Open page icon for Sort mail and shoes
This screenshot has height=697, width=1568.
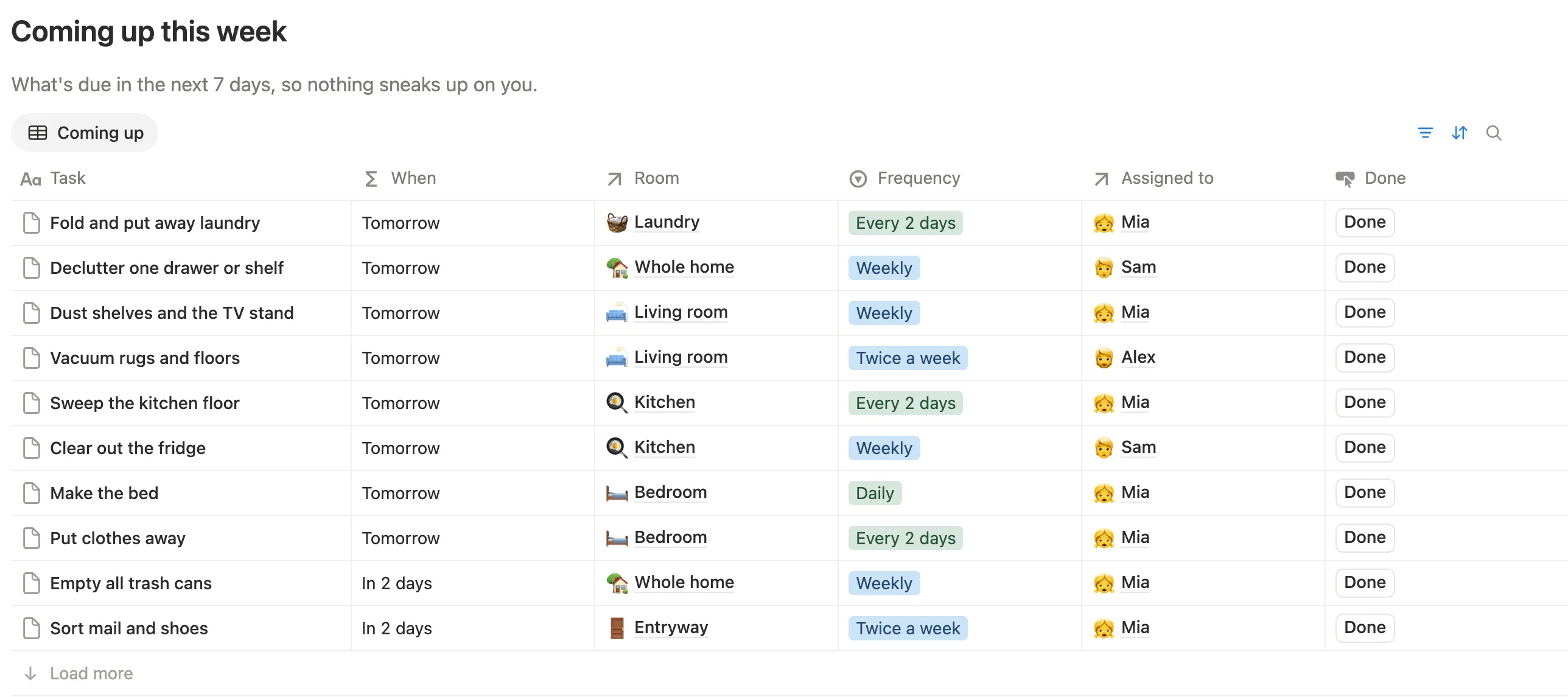pyautogui.click(x=32, y=628)
